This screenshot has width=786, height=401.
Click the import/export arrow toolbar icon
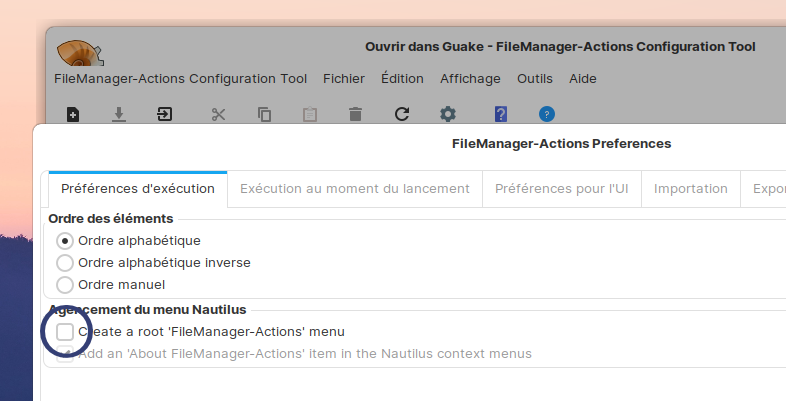165,114
